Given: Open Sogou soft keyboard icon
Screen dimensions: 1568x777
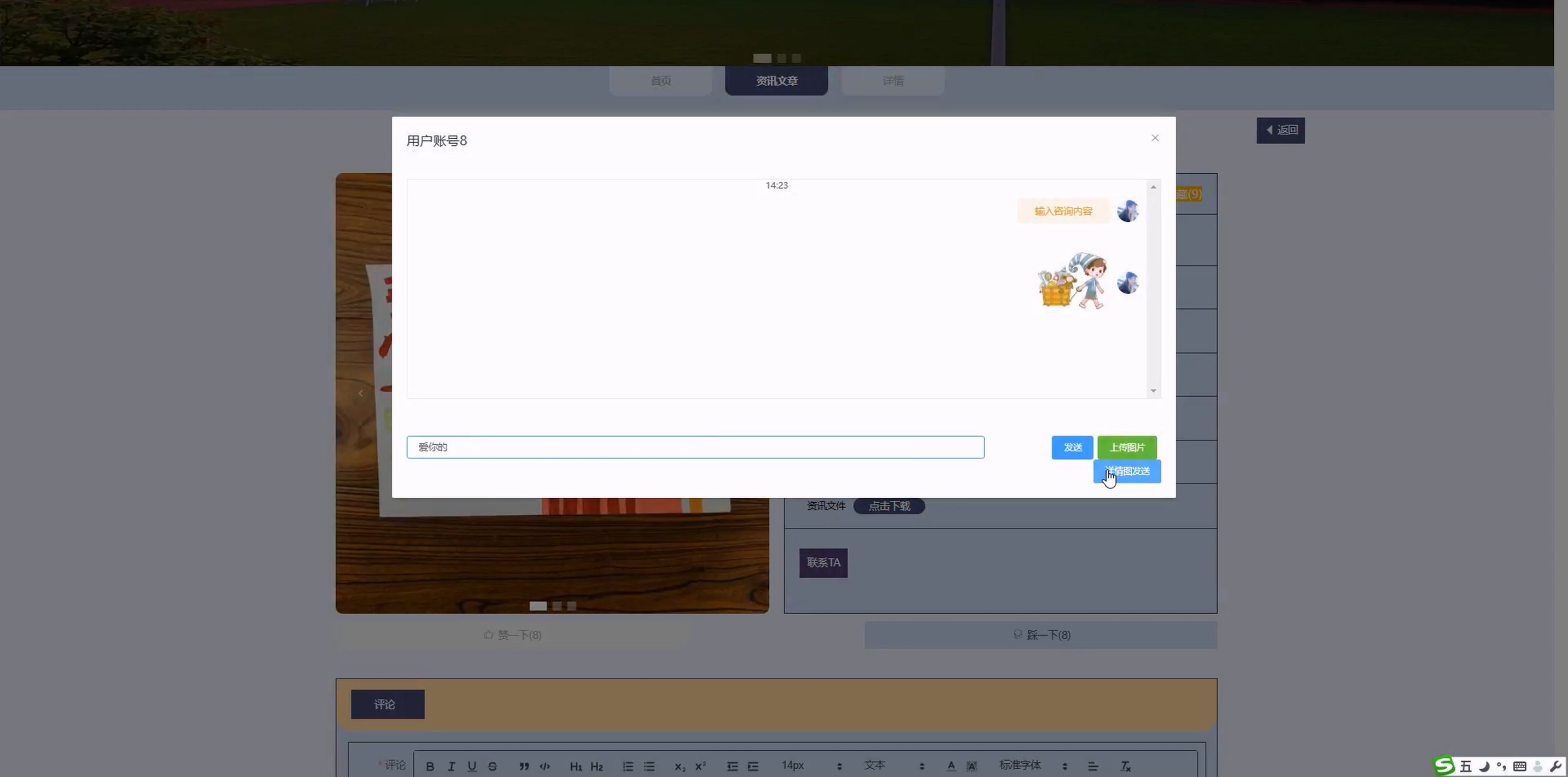Looking at the screenshot, I should point(1519,766).
